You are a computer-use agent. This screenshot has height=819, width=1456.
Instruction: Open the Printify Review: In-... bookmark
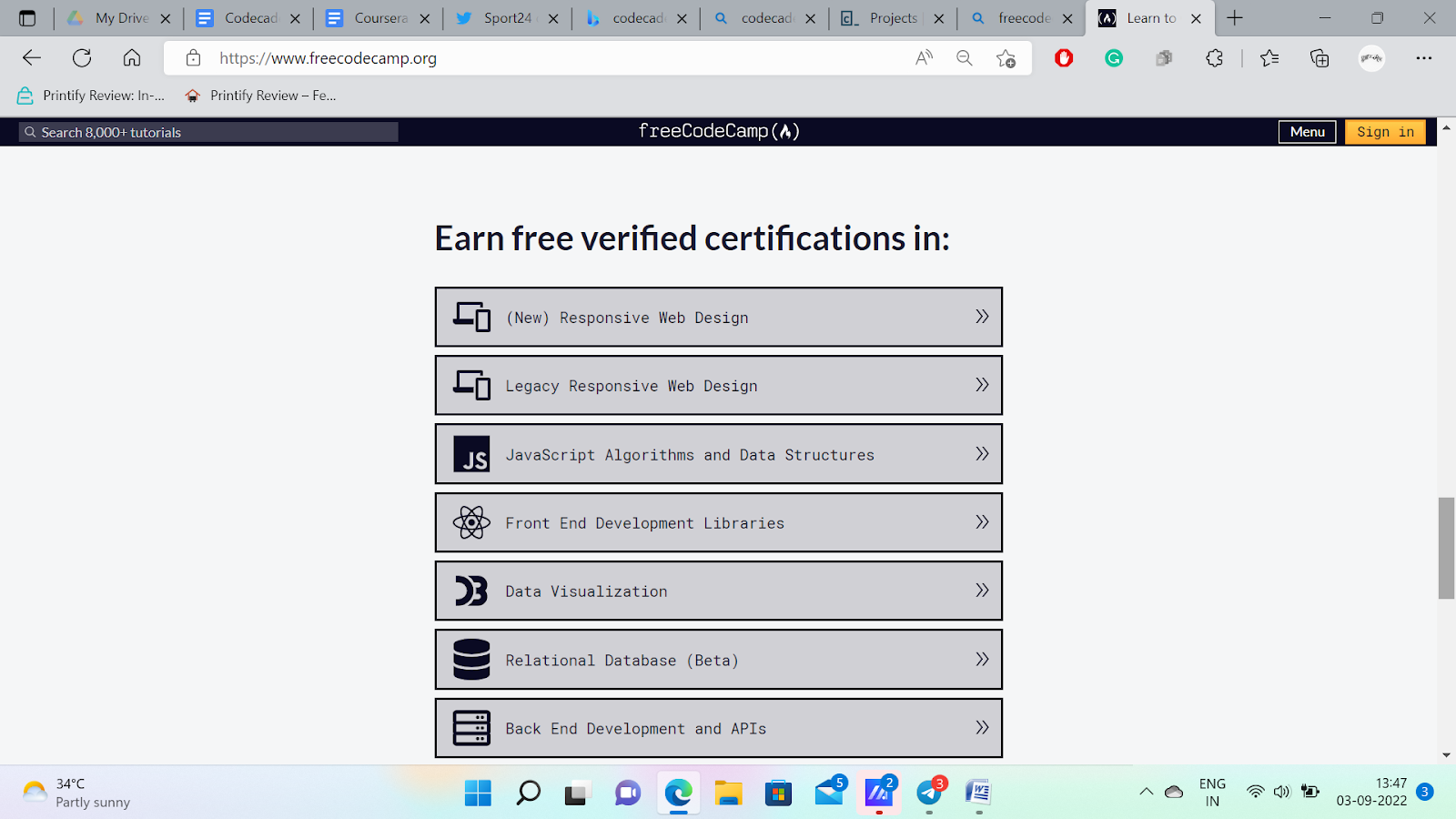tap(91, 96)
